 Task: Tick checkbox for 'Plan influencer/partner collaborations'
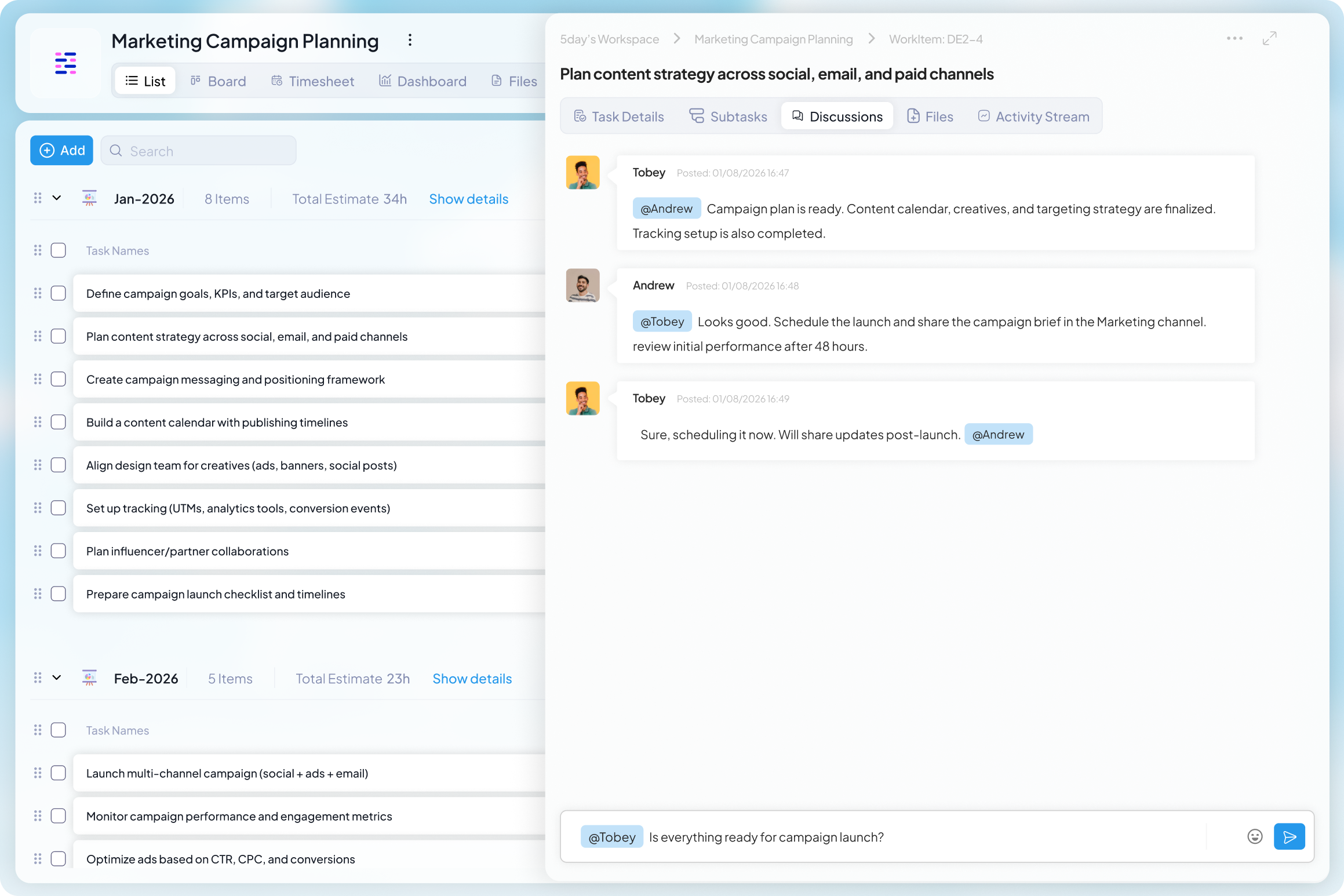pos(59,551)
